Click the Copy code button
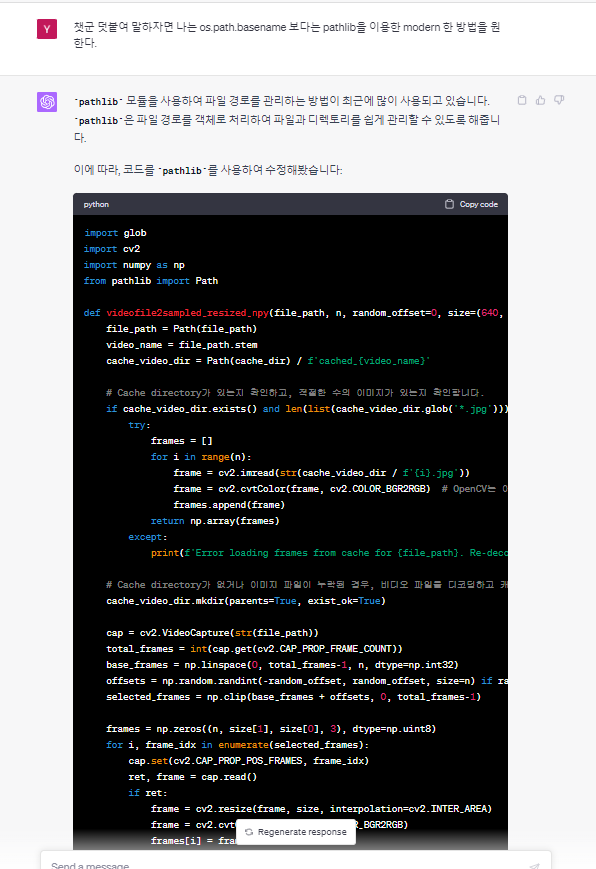 coord(471,205)
